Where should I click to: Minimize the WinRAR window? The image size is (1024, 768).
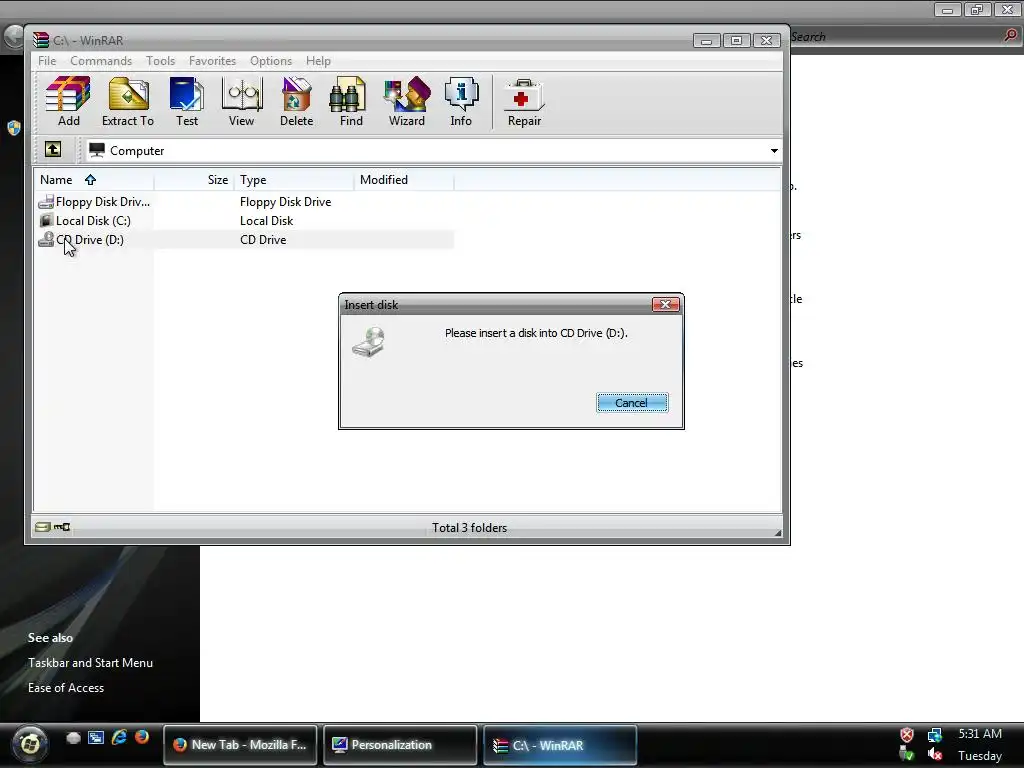pos(706,40)
